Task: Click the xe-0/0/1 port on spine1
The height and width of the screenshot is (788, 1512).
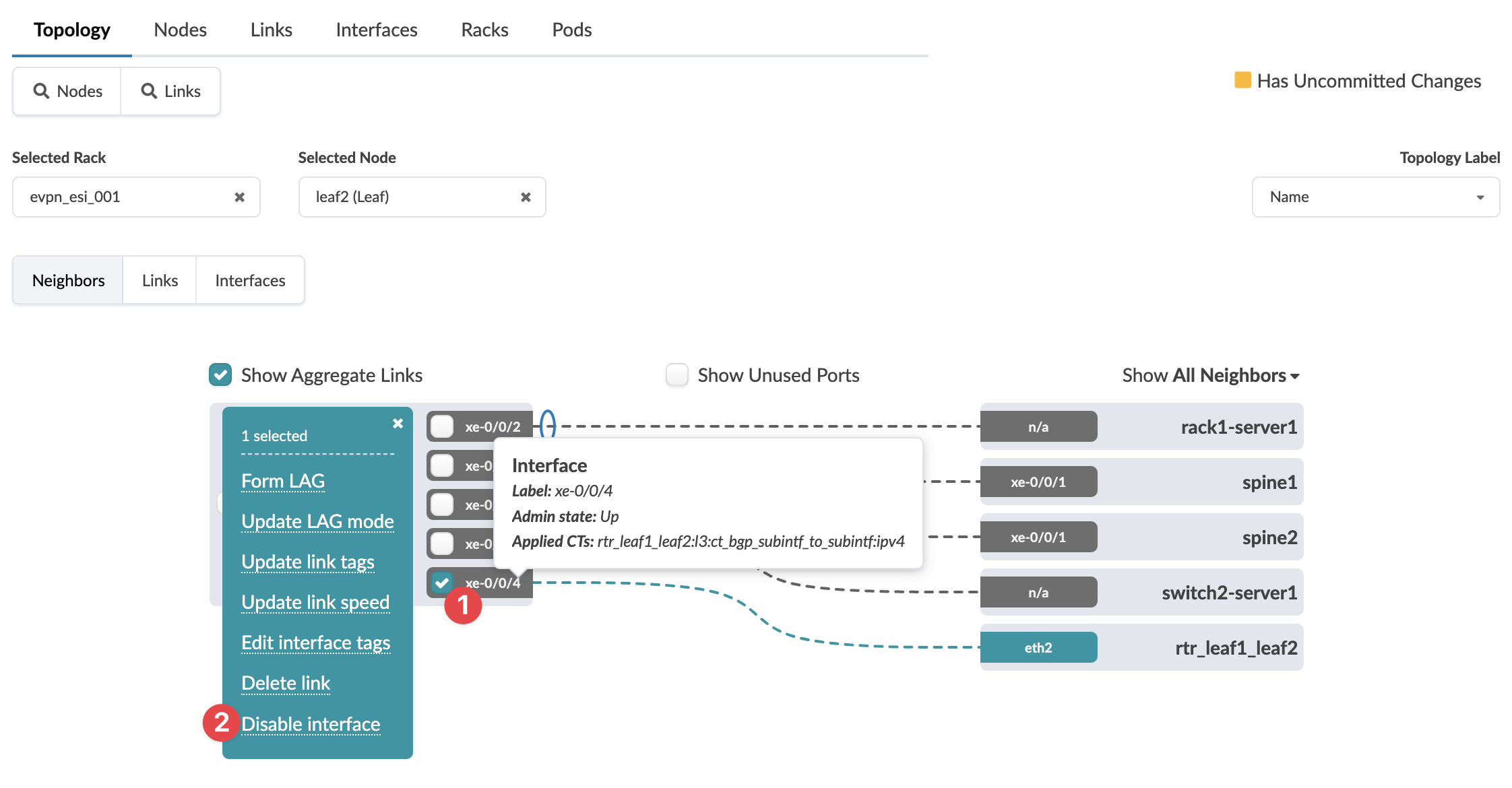Action: (x=1038, y=482)
